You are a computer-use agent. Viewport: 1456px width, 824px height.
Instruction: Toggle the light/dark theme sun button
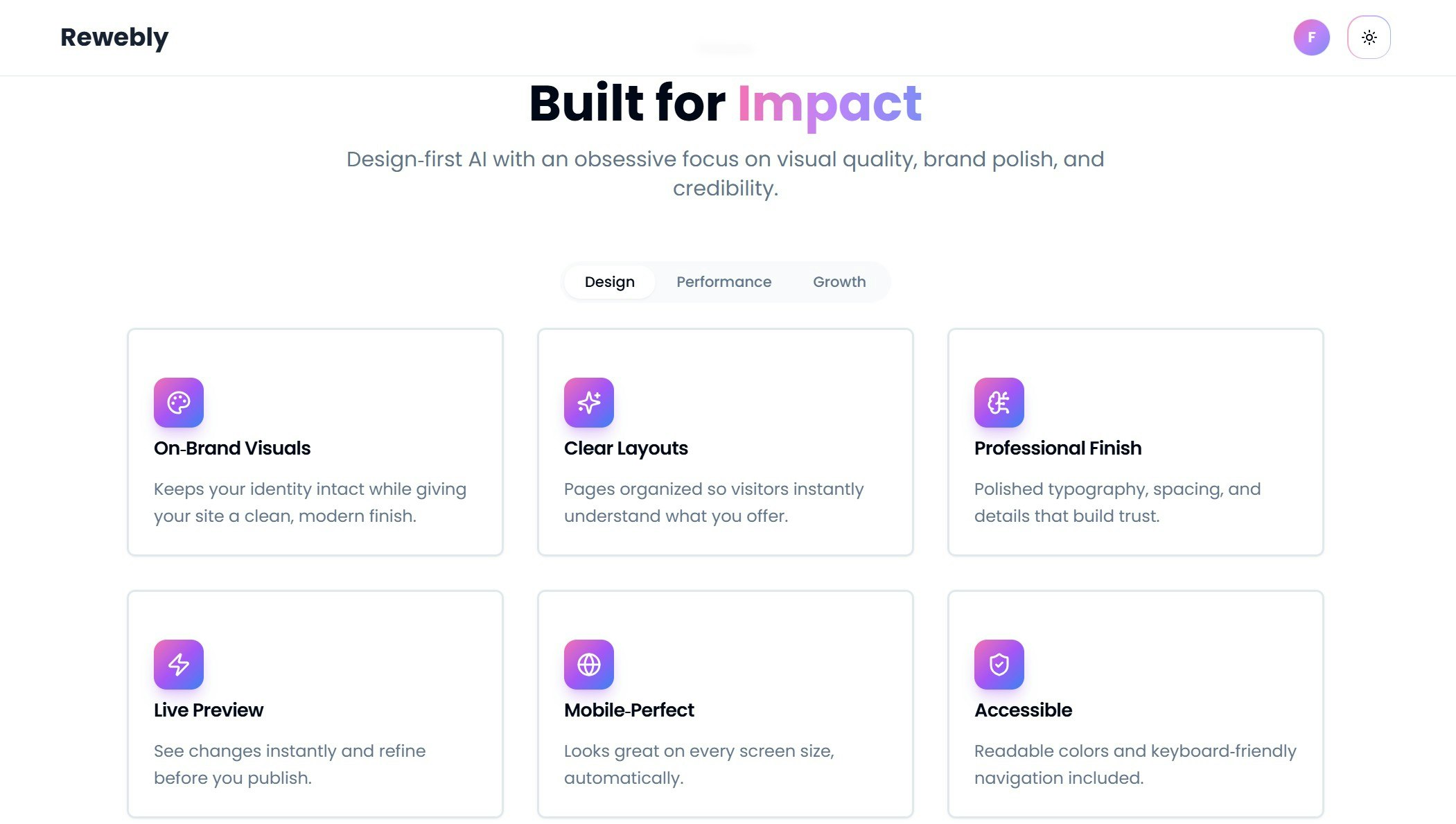[x=1369, y=37]
